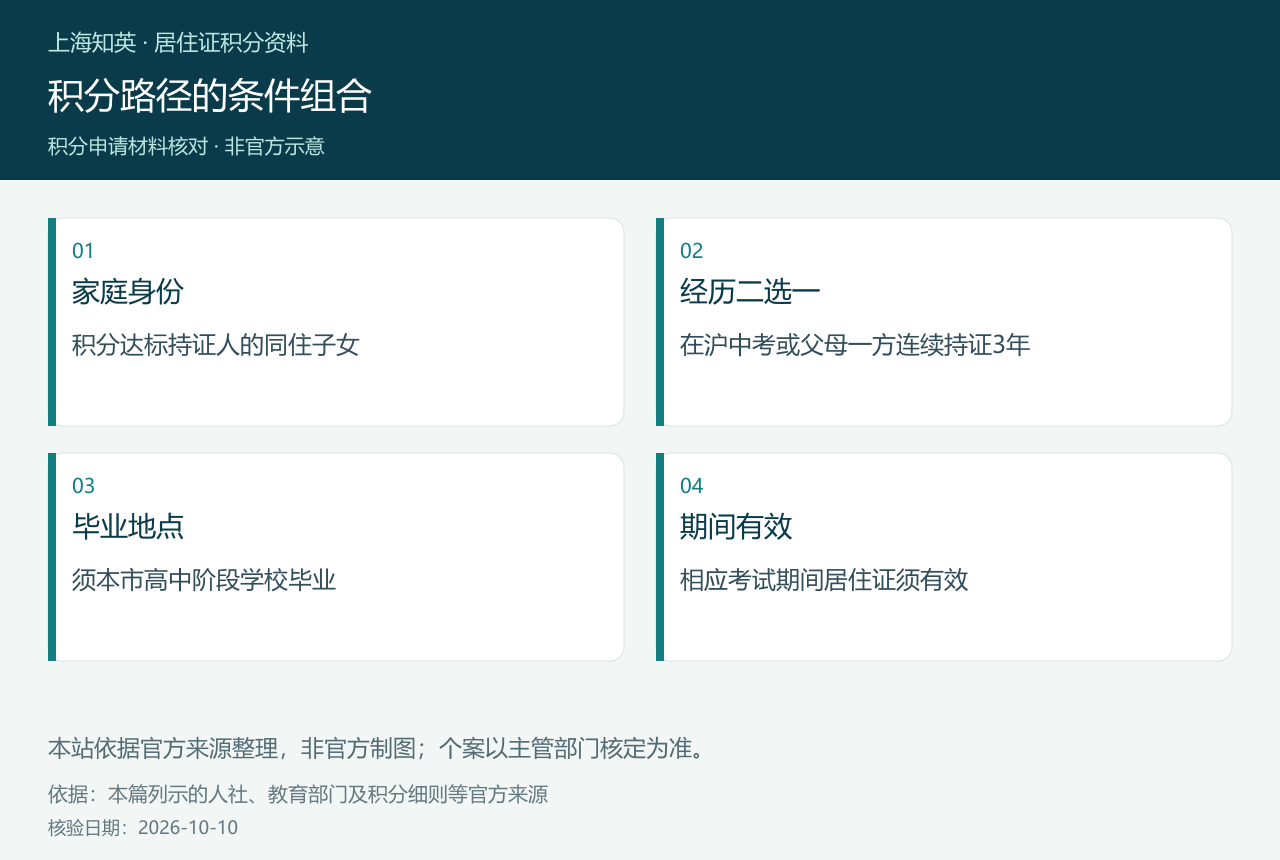Select the page title '积分路径的条件组合'
The height and width of the screenshot is (860, 1280).
pos(210,96)
